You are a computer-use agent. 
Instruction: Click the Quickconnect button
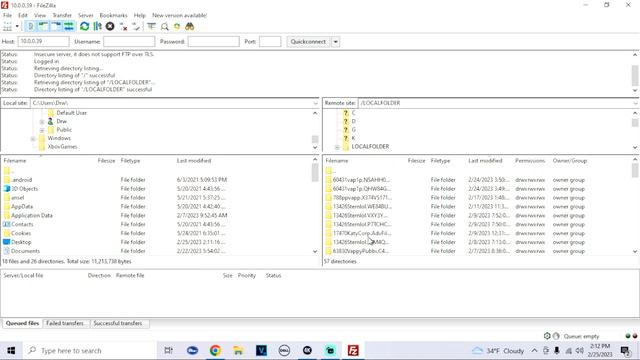[x=308, y=42]
